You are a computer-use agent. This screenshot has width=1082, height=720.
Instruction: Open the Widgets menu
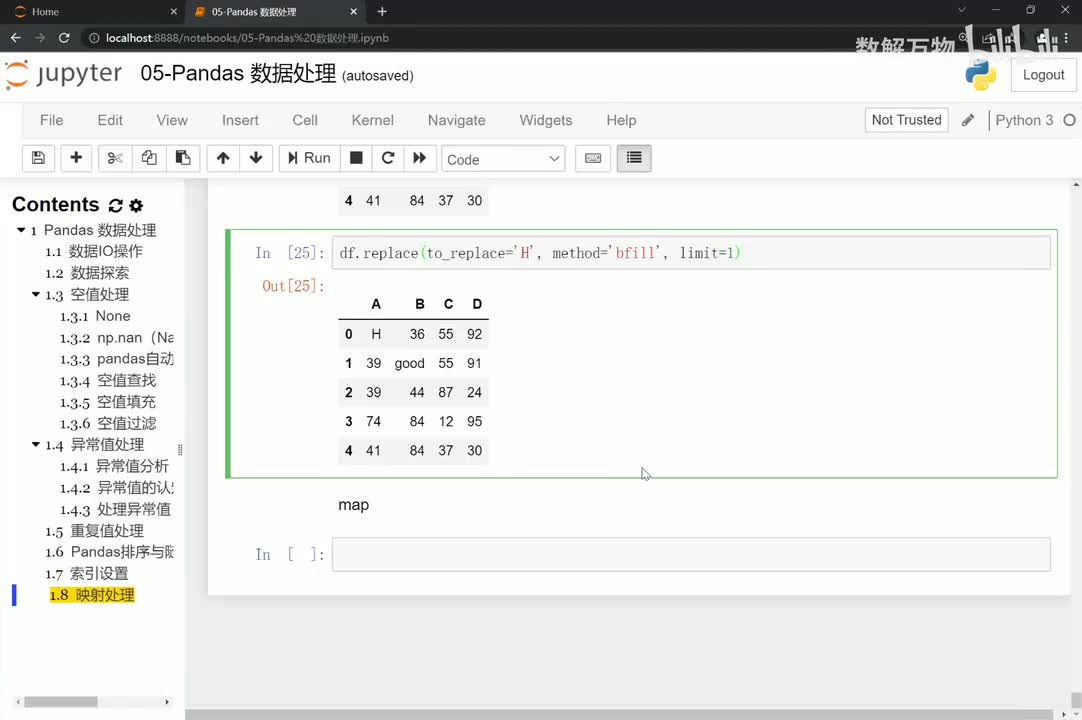point(546,120)
